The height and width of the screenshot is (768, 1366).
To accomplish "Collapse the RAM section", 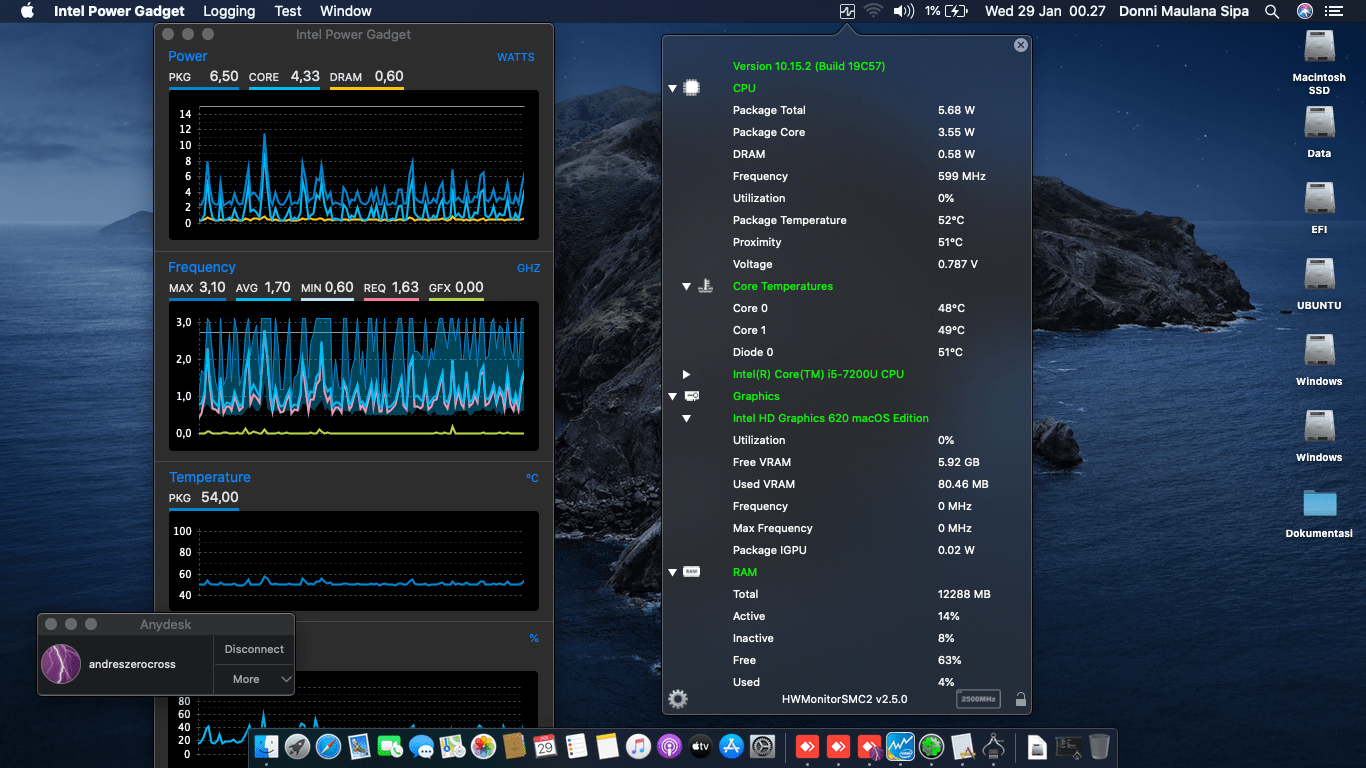I will [x=673, y=572].
